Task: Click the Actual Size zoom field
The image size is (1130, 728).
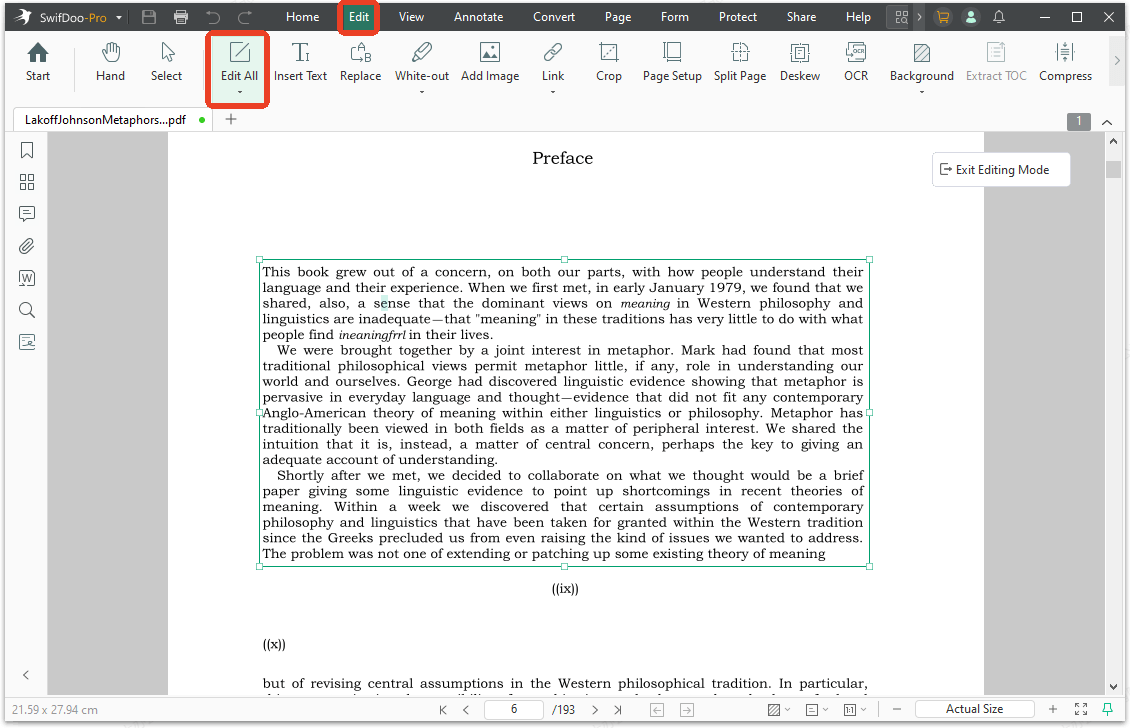Action: pos(974,709)
